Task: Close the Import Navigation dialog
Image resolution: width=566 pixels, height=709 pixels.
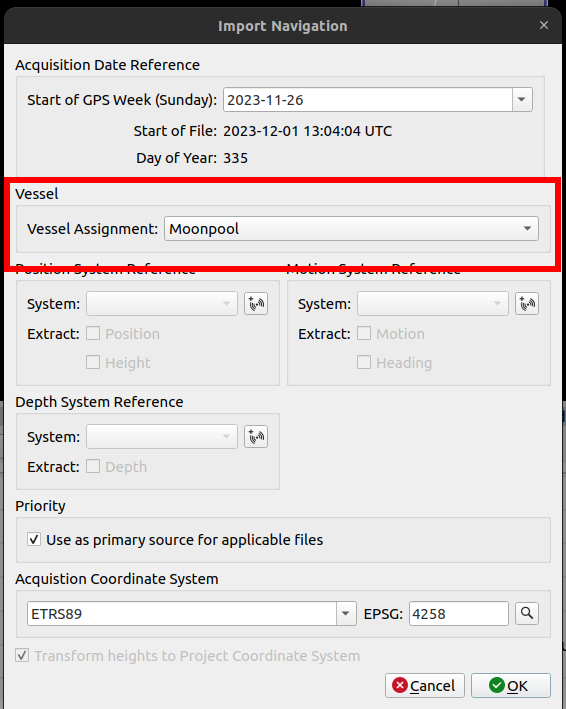Action: (544, 25)
